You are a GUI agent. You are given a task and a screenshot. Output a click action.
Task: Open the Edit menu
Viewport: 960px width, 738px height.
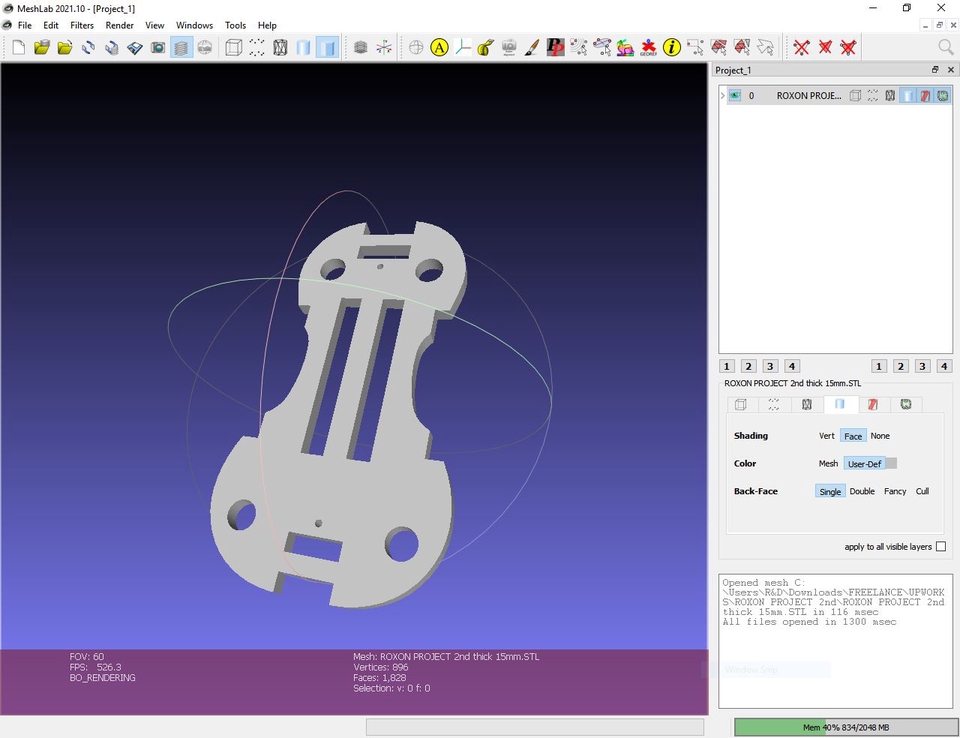point(51,25)
